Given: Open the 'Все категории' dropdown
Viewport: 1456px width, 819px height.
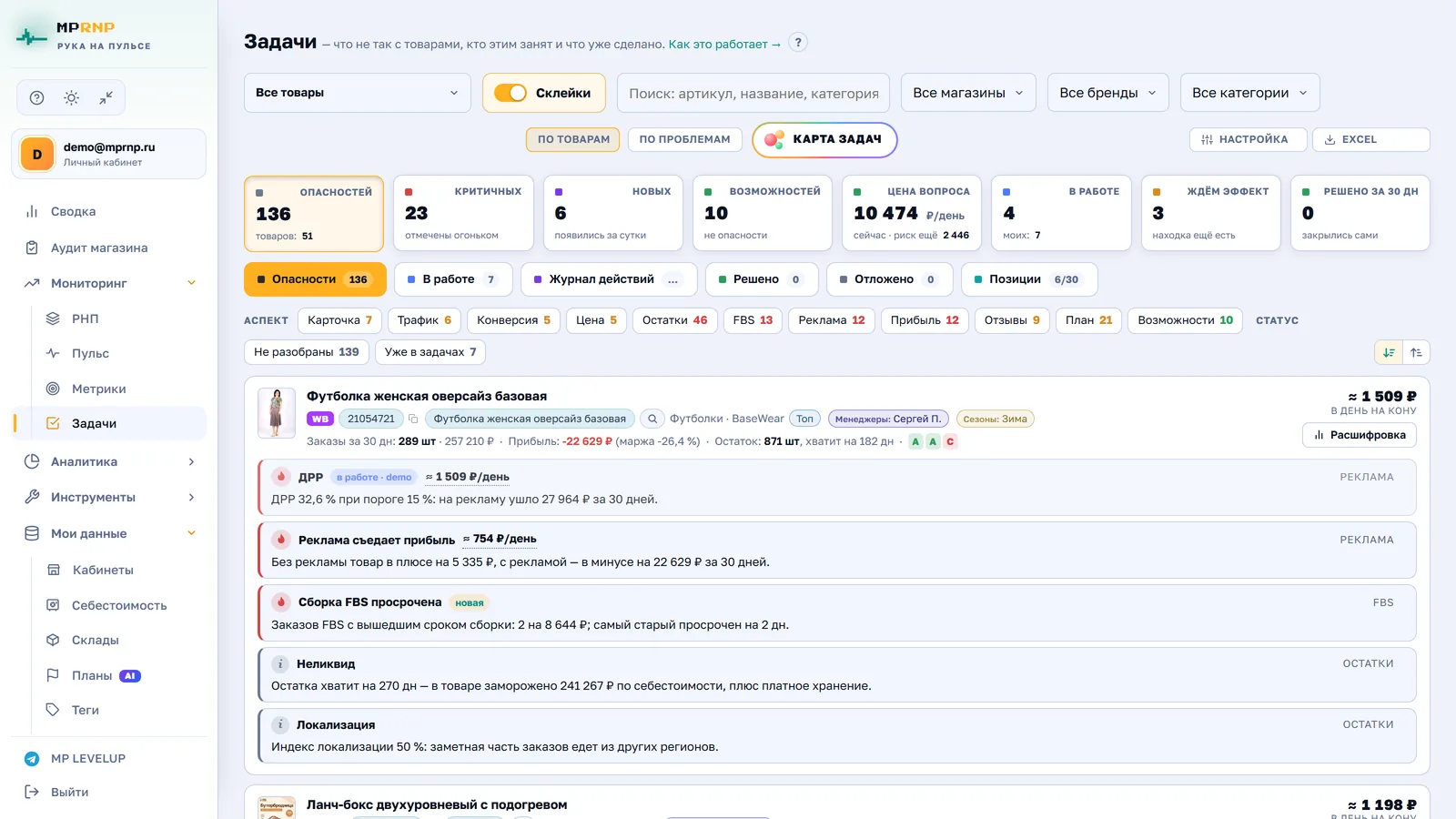Looking at the screenshot, I should [1249, 93].
